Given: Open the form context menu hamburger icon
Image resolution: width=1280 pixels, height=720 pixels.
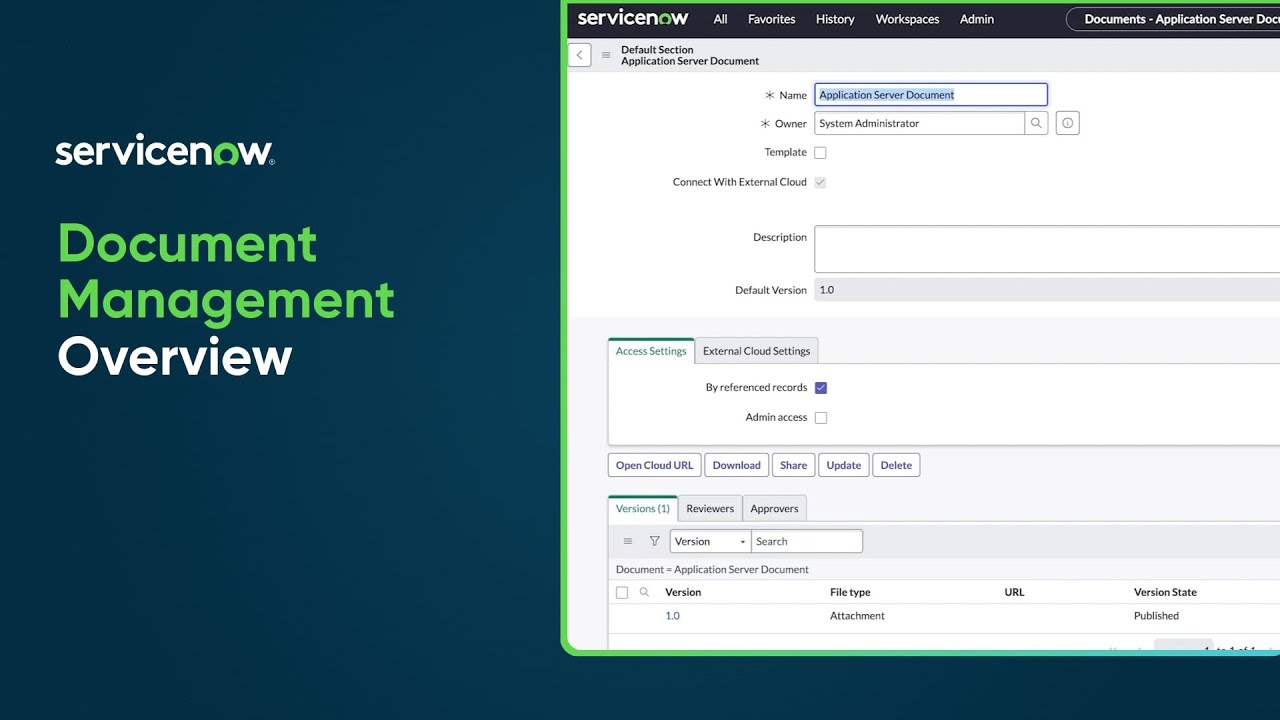Looking at the screenshot, I should click(x=606, y=55).
